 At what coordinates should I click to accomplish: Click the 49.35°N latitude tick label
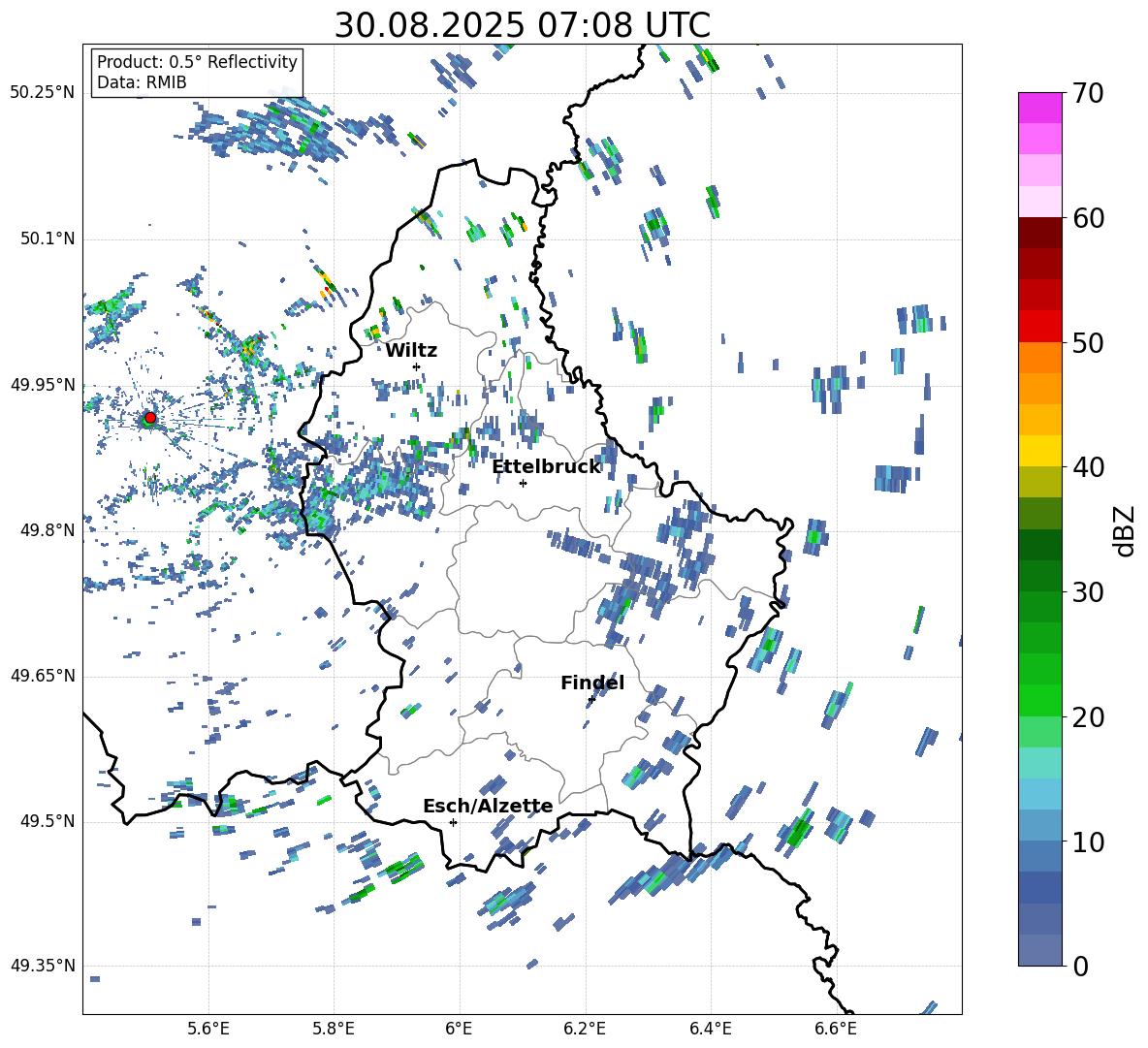[43, 966]
